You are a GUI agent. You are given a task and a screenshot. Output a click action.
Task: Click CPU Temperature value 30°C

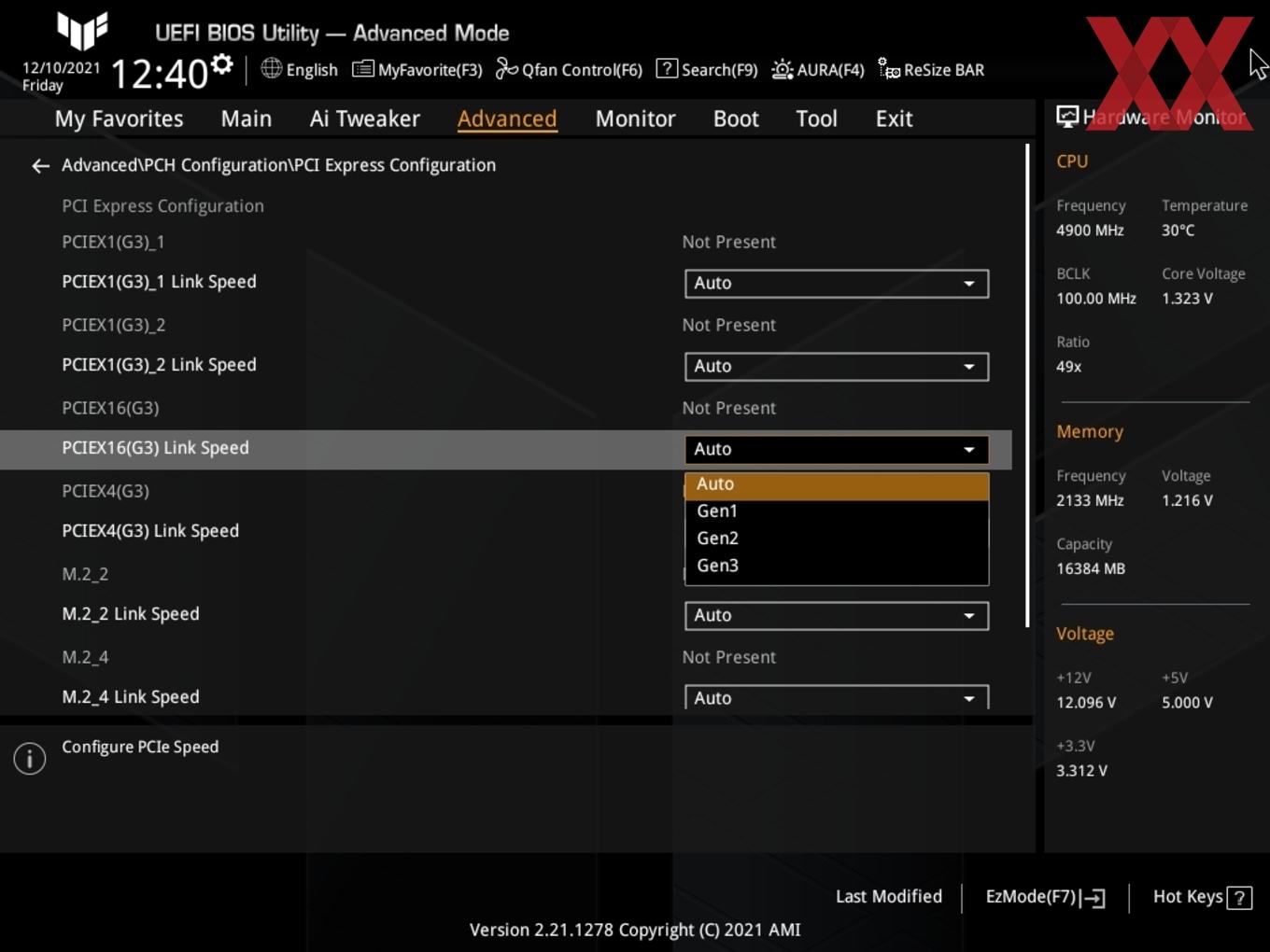1178,231
